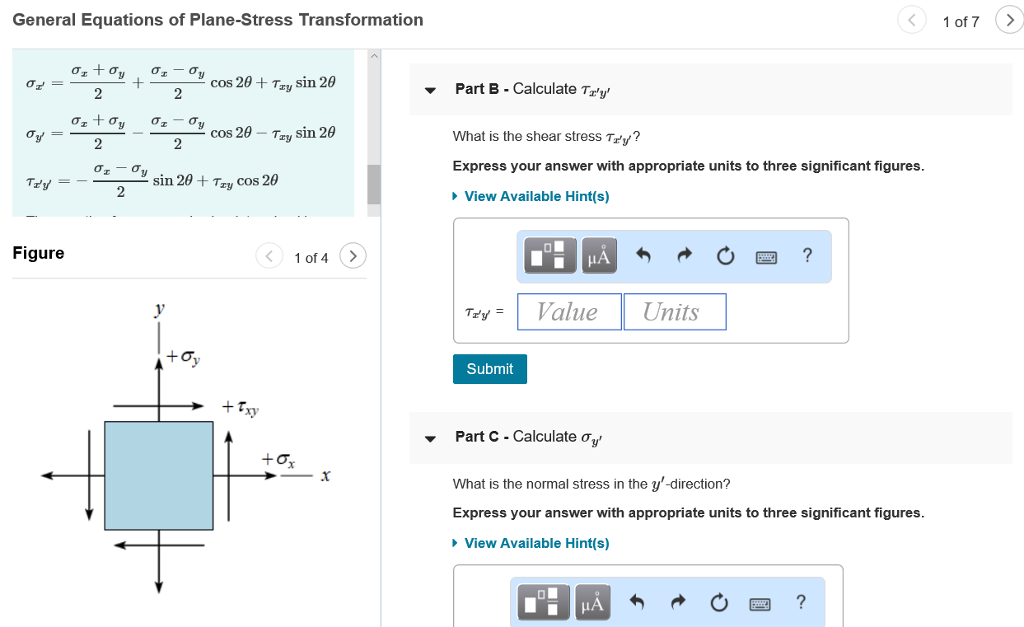Advance to next page using 1 of 7 arrow
The image size is (1024, 627).
pyautogui.click(x=1010, y=19)
